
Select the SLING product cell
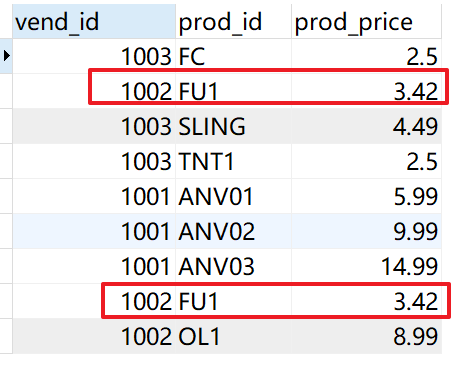233,126
